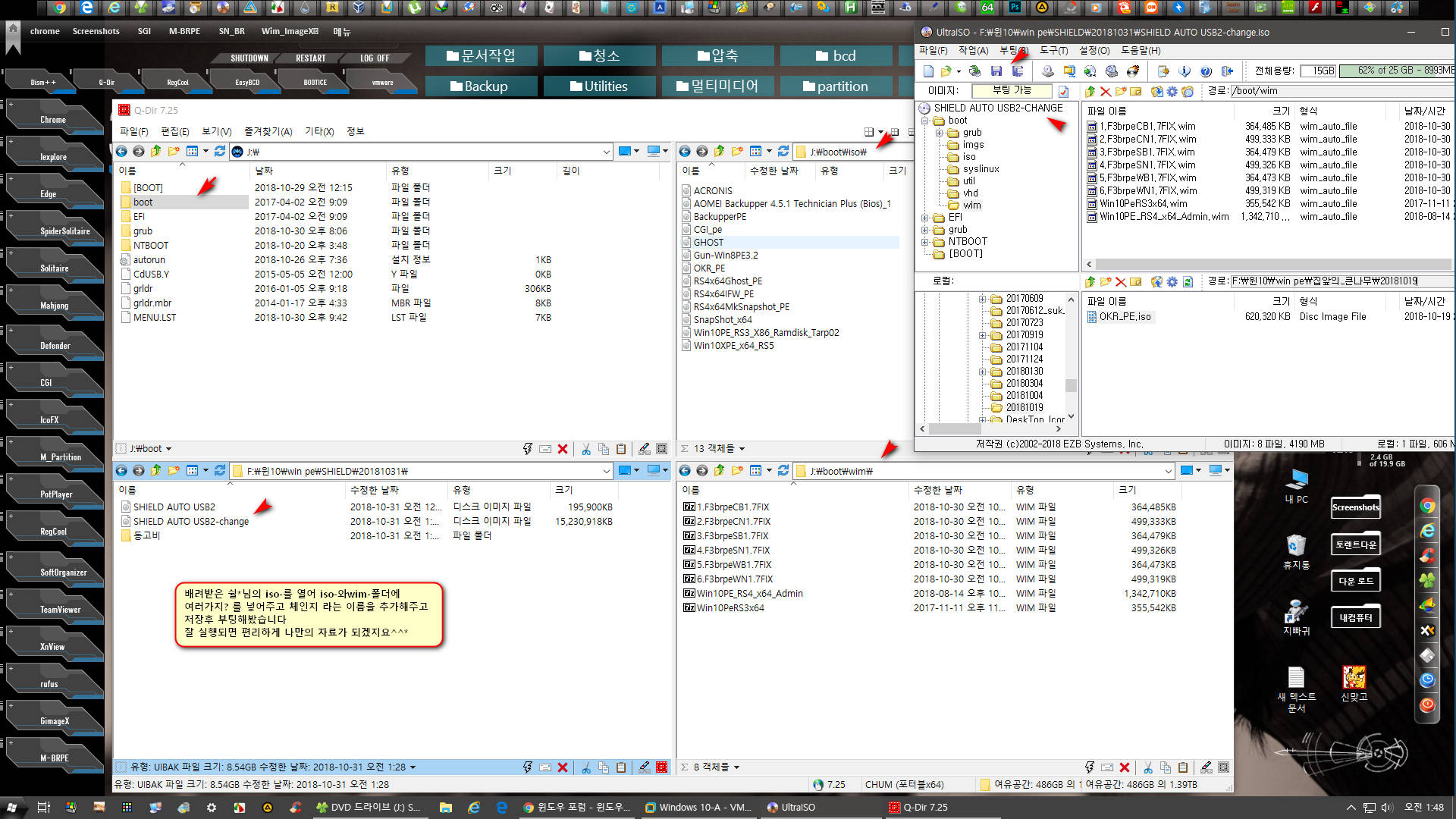Image resolution: width=1456 pixels, height=819 pixels.
Task: Open the J:\boot status path dropdown
Action: point(168,448)
